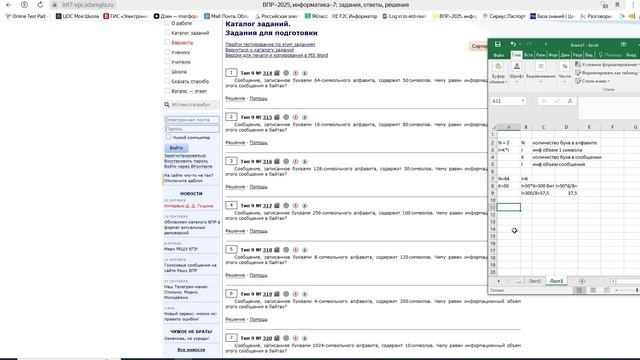This screenshot has height=360, width=640.
Task: Select row 14 header in Excel
Action: pos(493,229)
